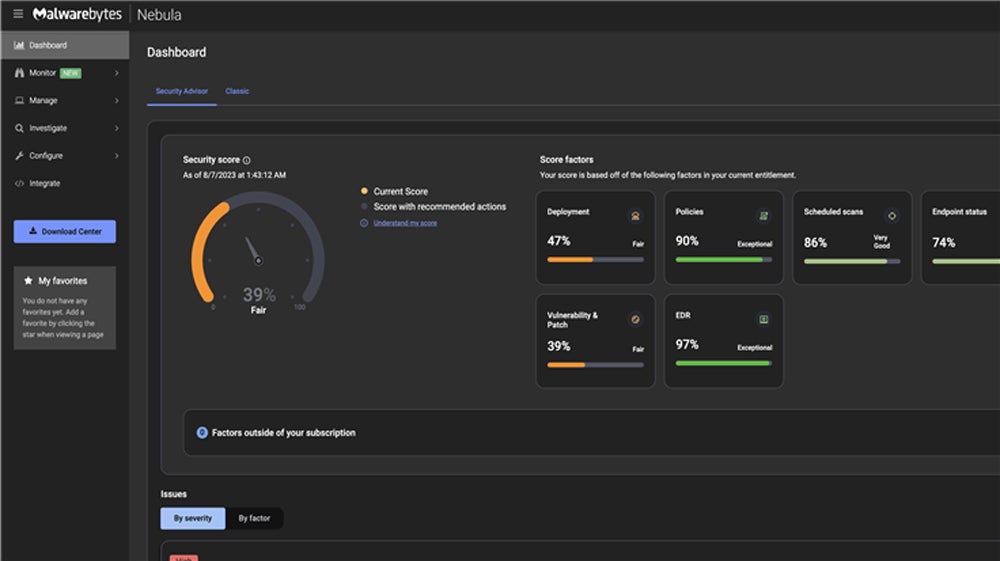Open Factors outside of your subscription panel

pos(283,433)
